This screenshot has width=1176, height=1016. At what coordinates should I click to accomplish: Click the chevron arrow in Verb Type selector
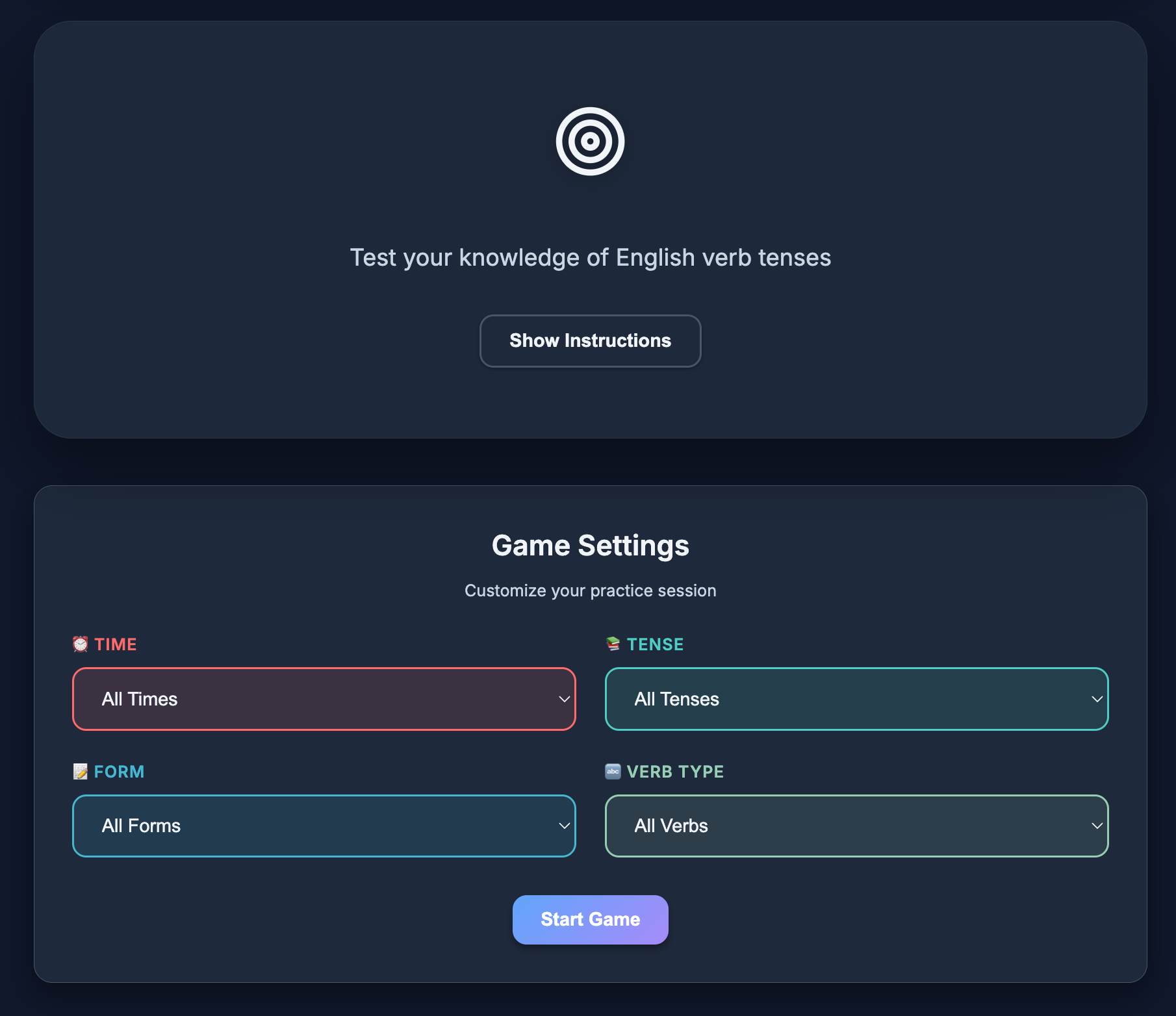point(1097,826)
